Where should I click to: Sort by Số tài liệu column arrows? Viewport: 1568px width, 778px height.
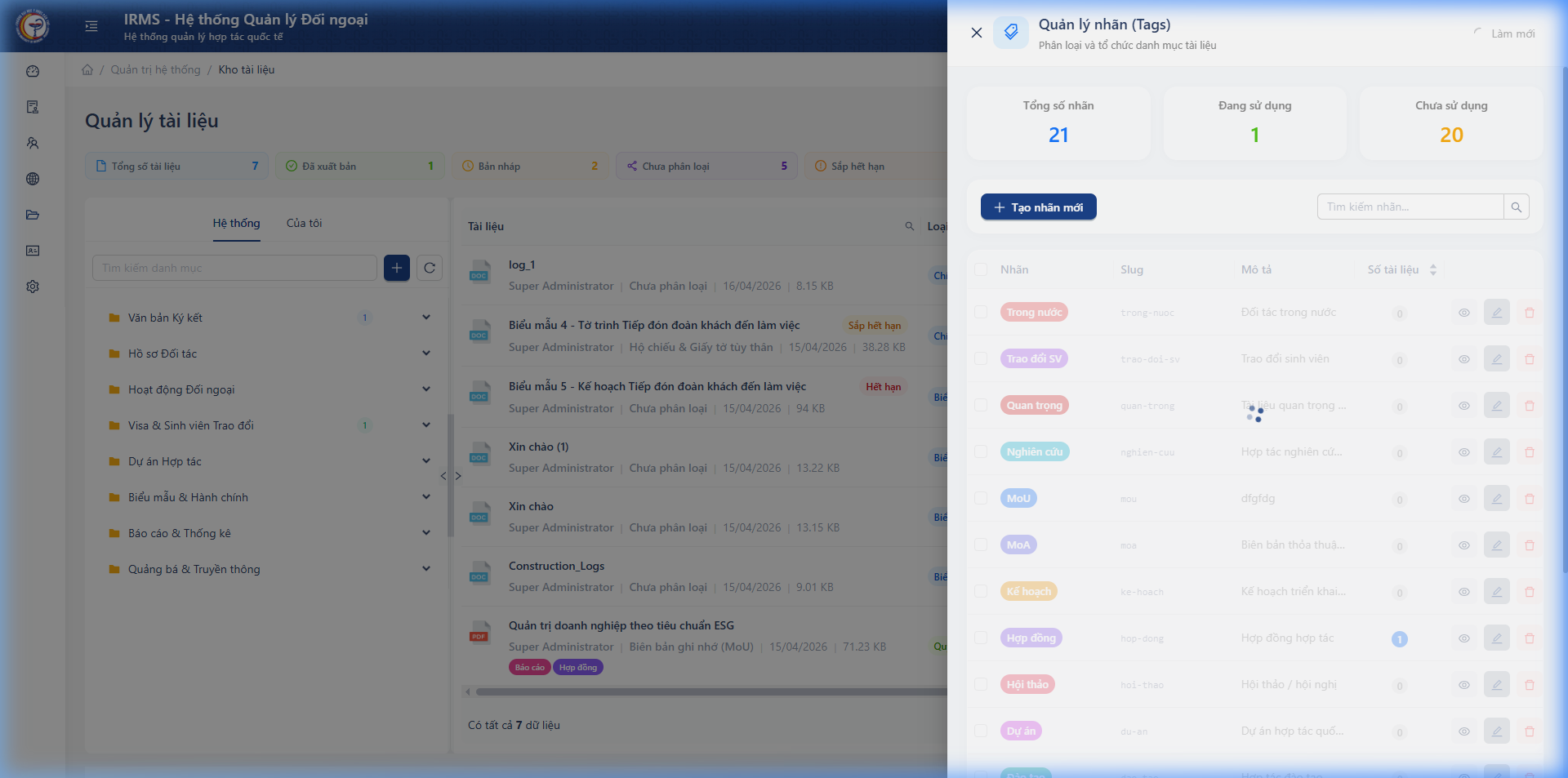[1432, 269]
